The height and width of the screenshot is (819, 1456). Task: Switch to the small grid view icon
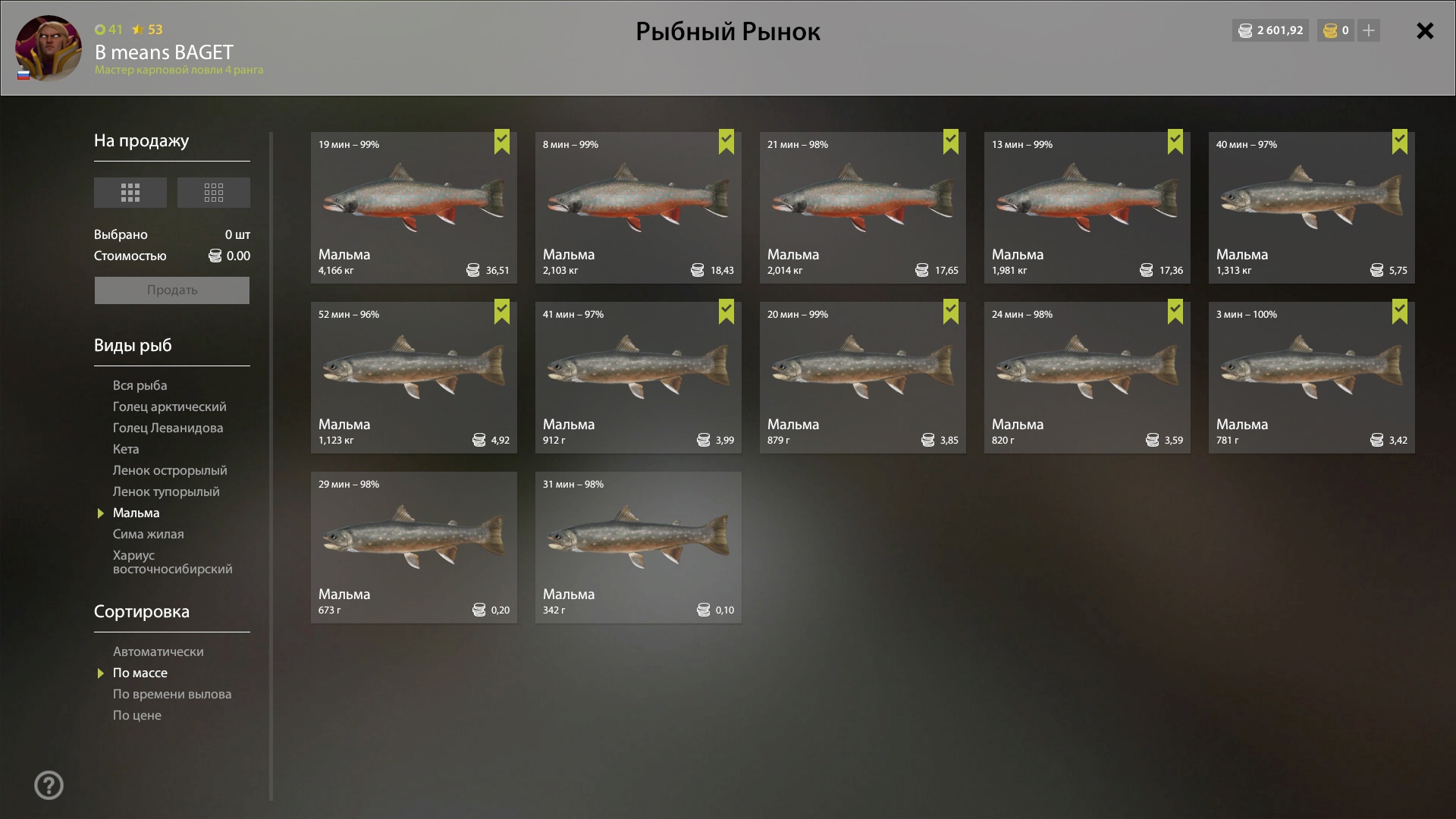(x=214, y=193)
